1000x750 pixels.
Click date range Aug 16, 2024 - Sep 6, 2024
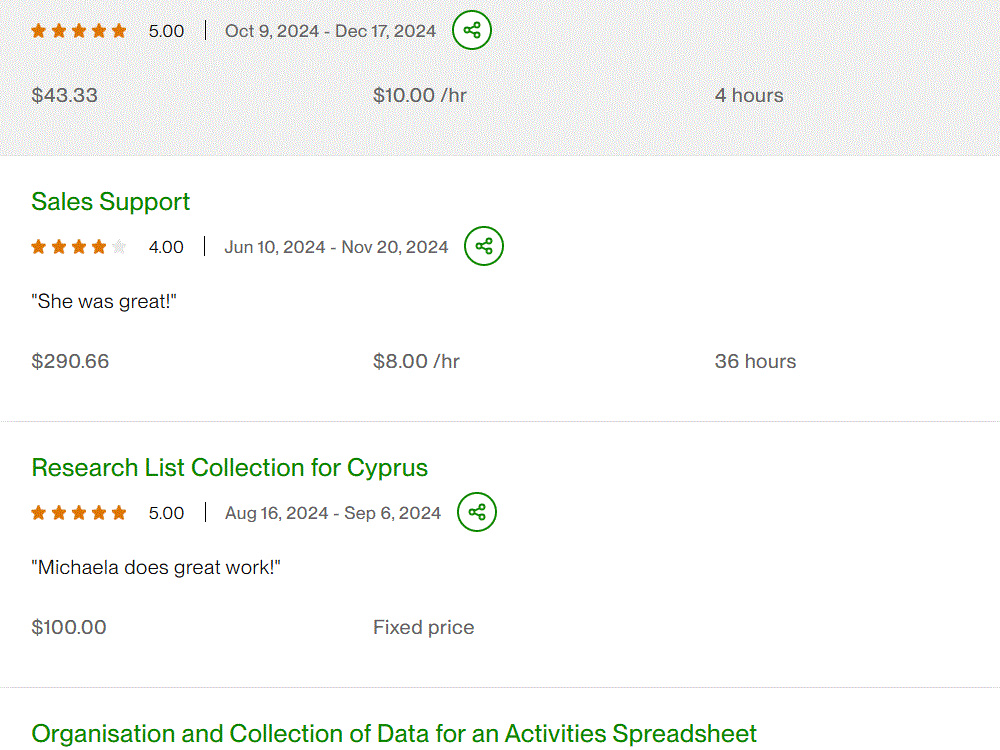[x=333, y=513]
